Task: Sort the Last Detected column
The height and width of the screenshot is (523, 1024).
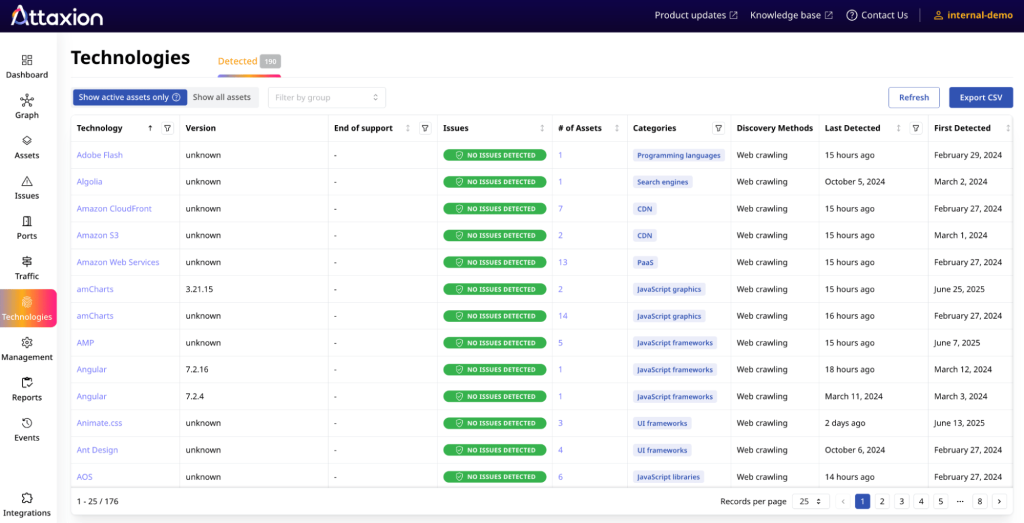Action: pos(899,128)
